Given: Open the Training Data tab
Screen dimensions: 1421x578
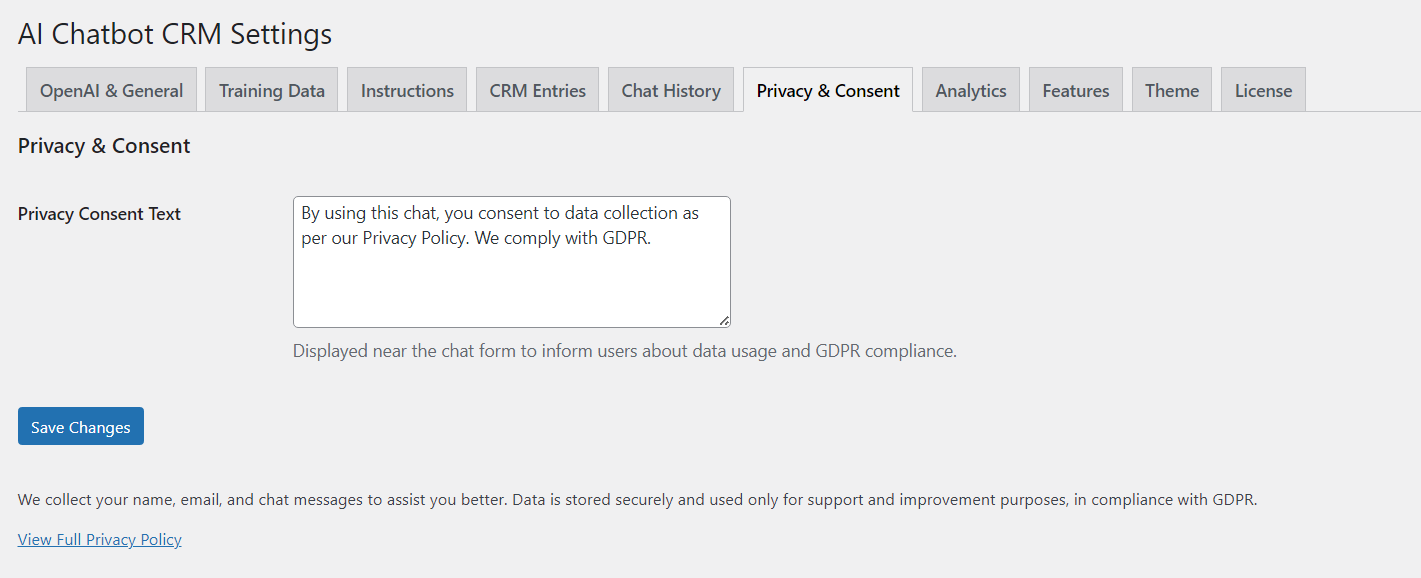Looking at the screenshot, I should pyautogui.click(x=271, y=89).
